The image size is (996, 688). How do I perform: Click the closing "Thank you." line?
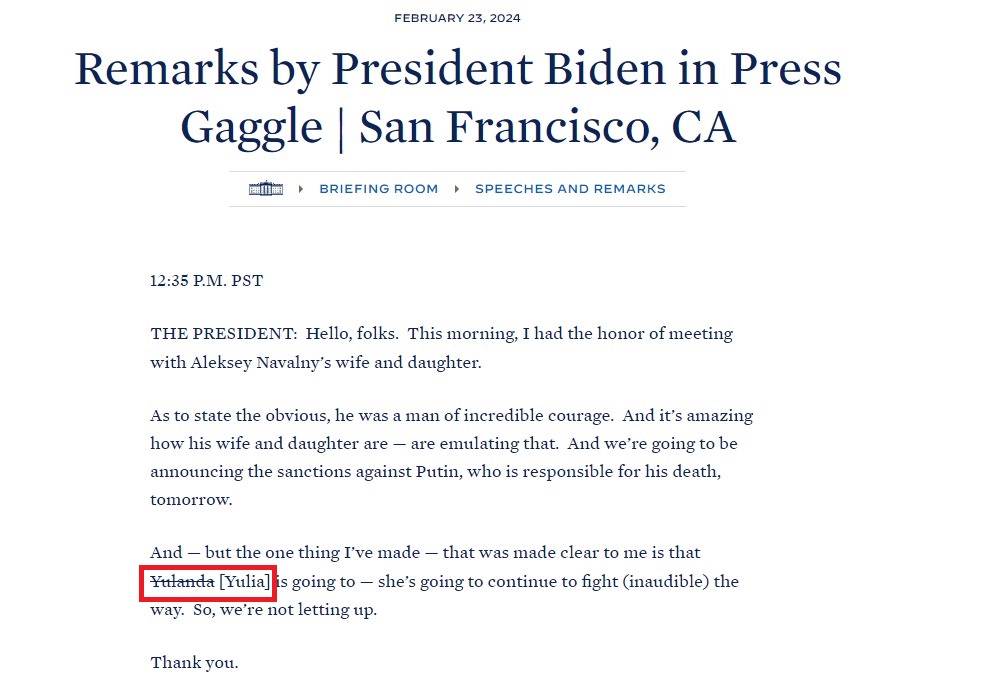[x=194, y=662]
